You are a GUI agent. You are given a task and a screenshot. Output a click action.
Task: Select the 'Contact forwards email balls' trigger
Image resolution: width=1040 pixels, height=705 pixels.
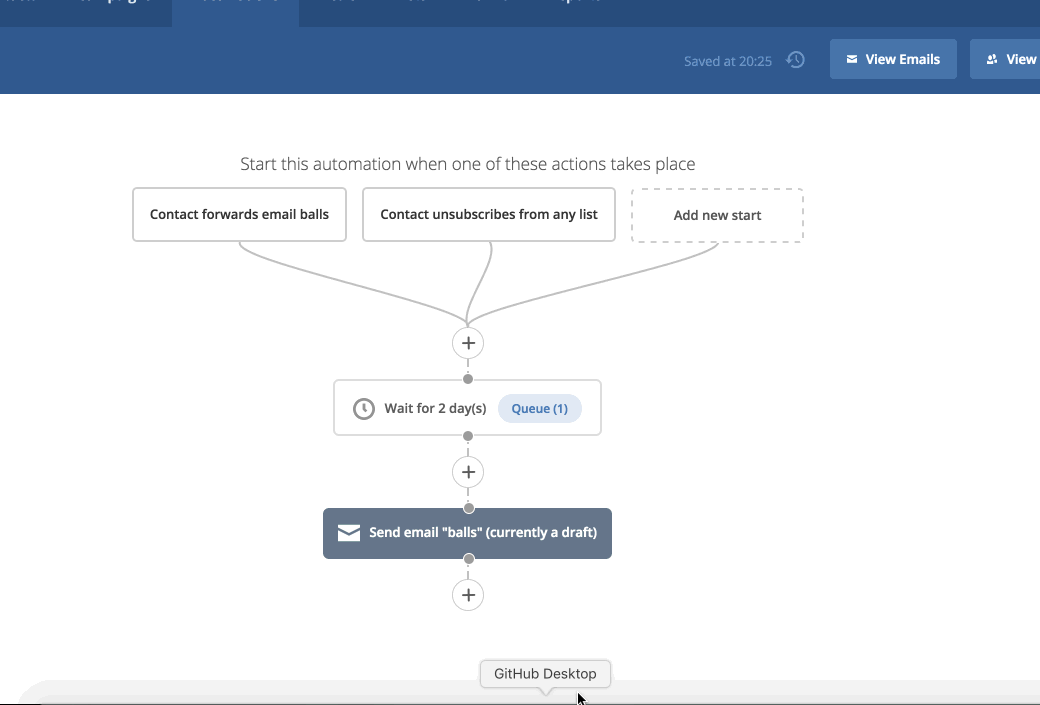tap(239, 214)
